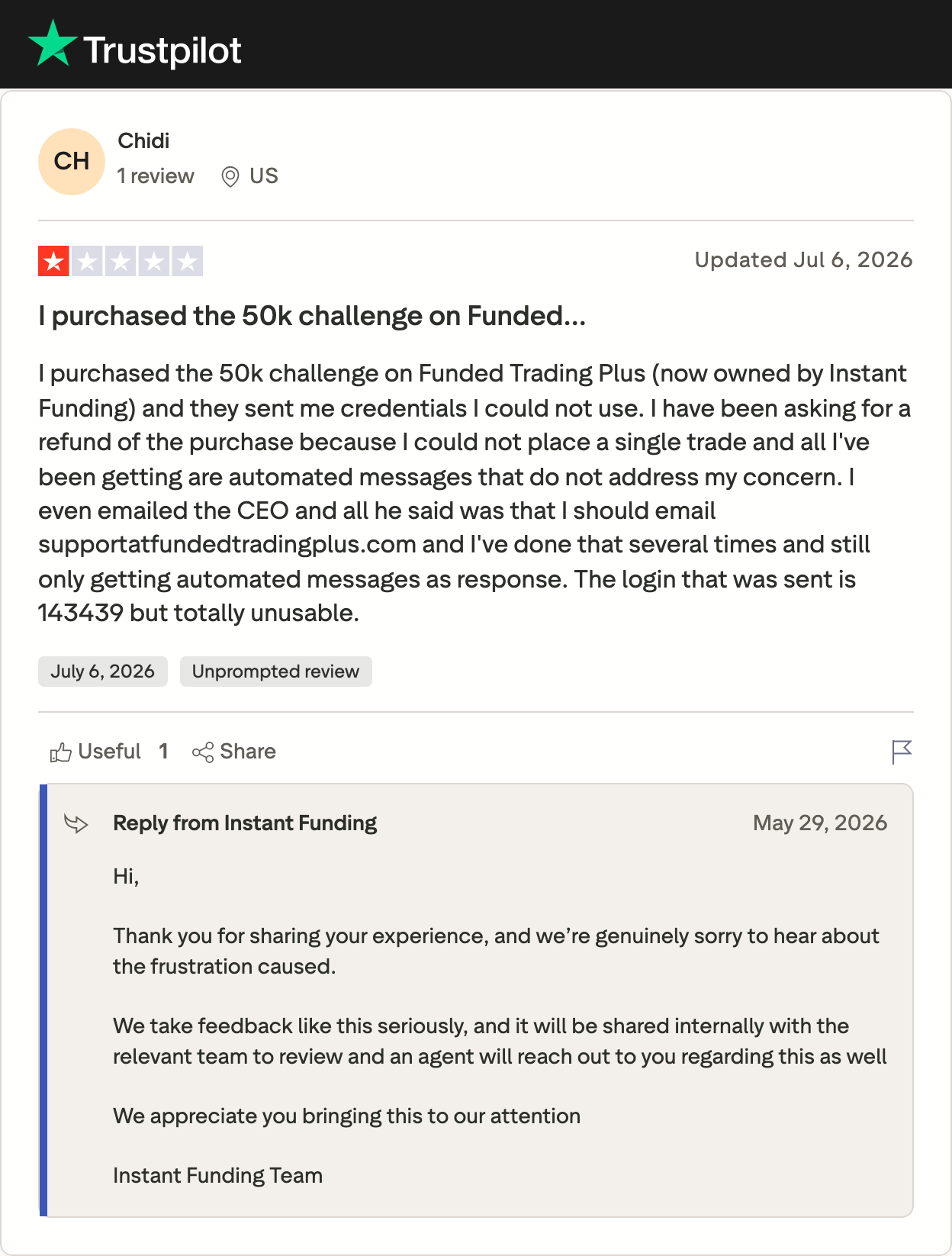Click the Updated Jul 6, 2026 date
952x1256 pixels.
tap(803, 260)
